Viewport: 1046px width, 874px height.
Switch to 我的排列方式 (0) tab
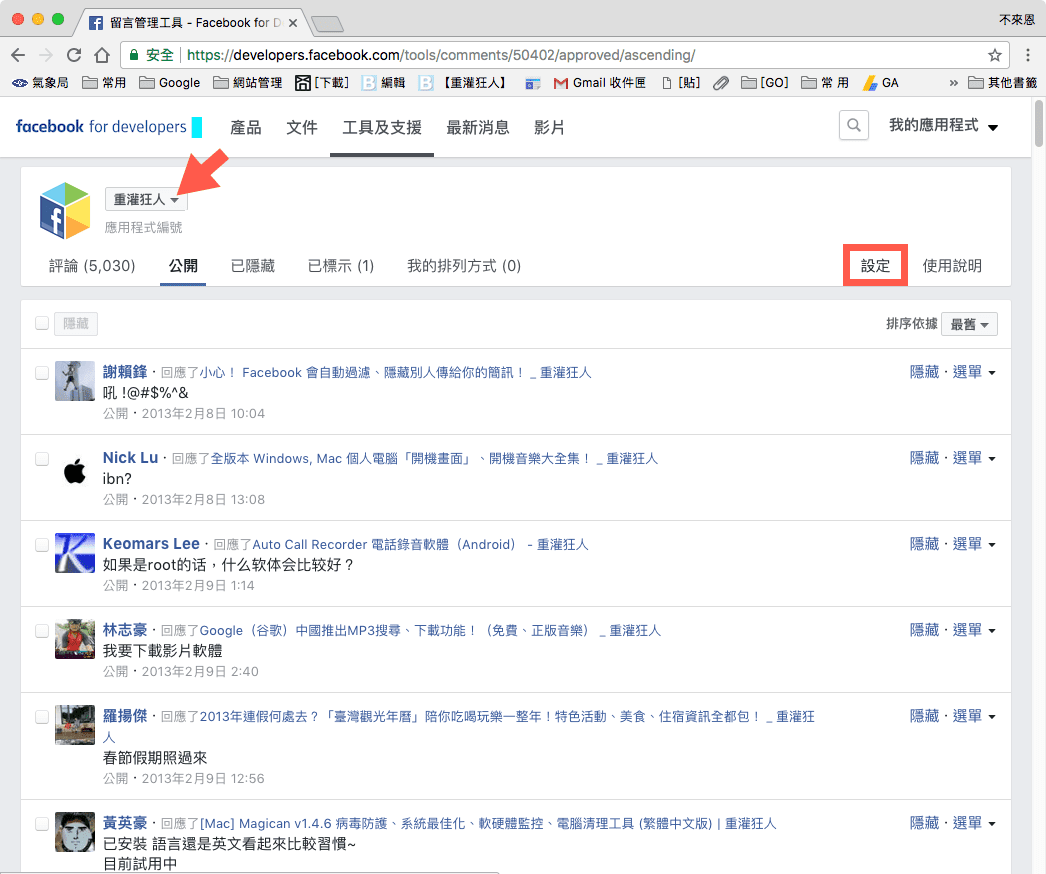coord(464,266)
